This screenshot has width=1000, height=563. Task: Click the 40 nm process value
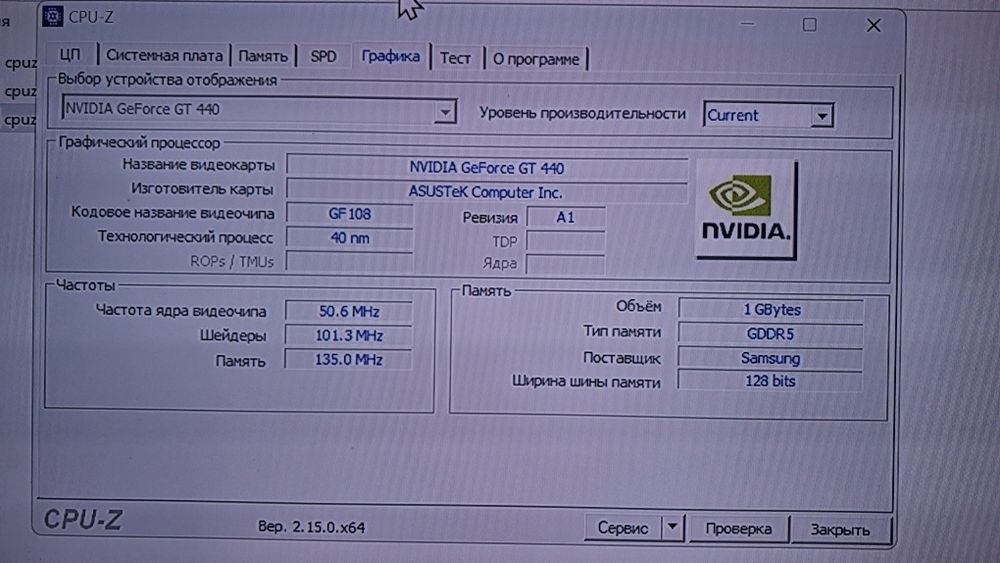[x=349, y=238]
